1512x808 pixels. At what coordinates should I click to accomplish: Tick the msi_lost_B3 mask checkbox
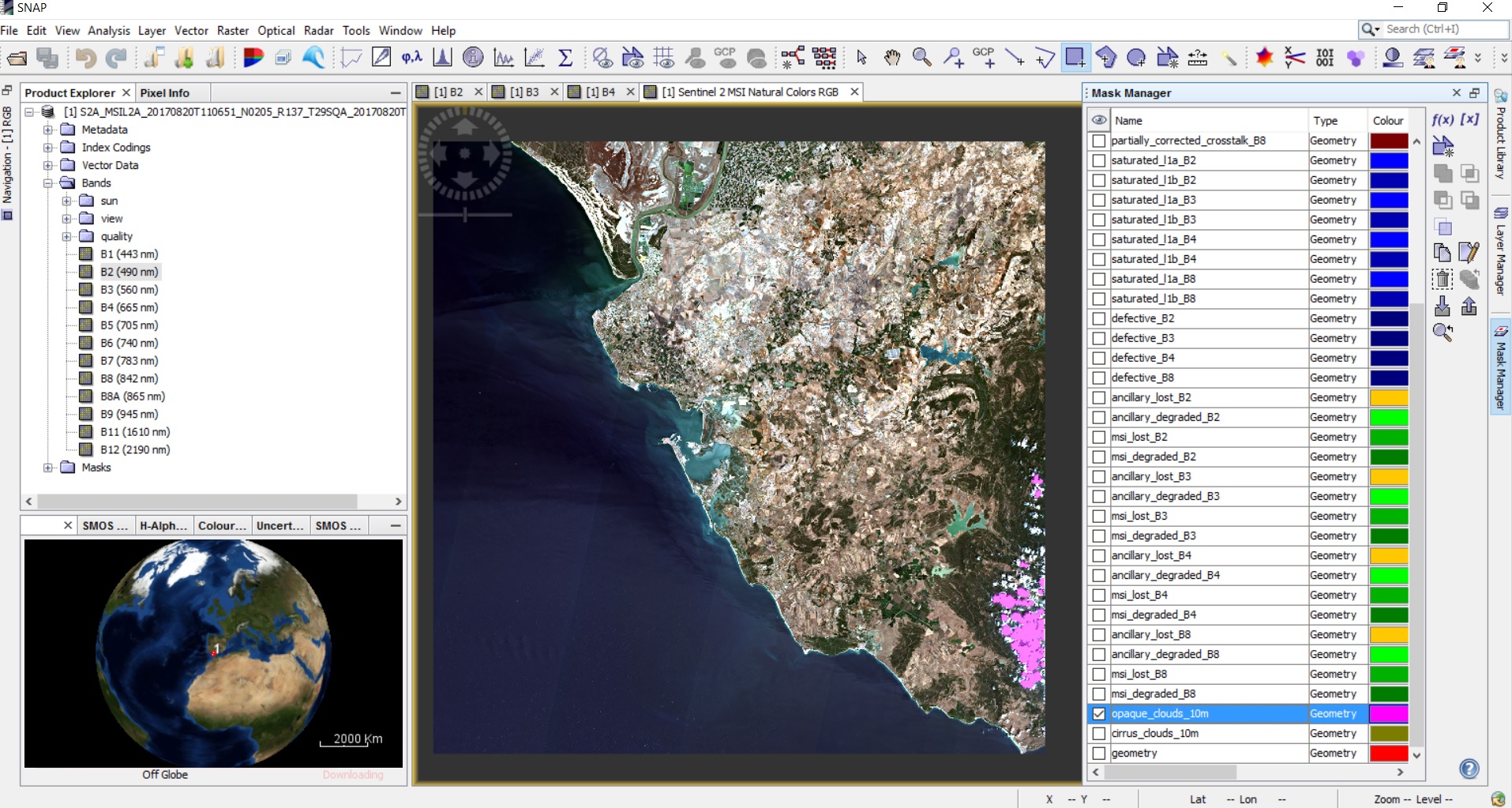(1098, 516)
